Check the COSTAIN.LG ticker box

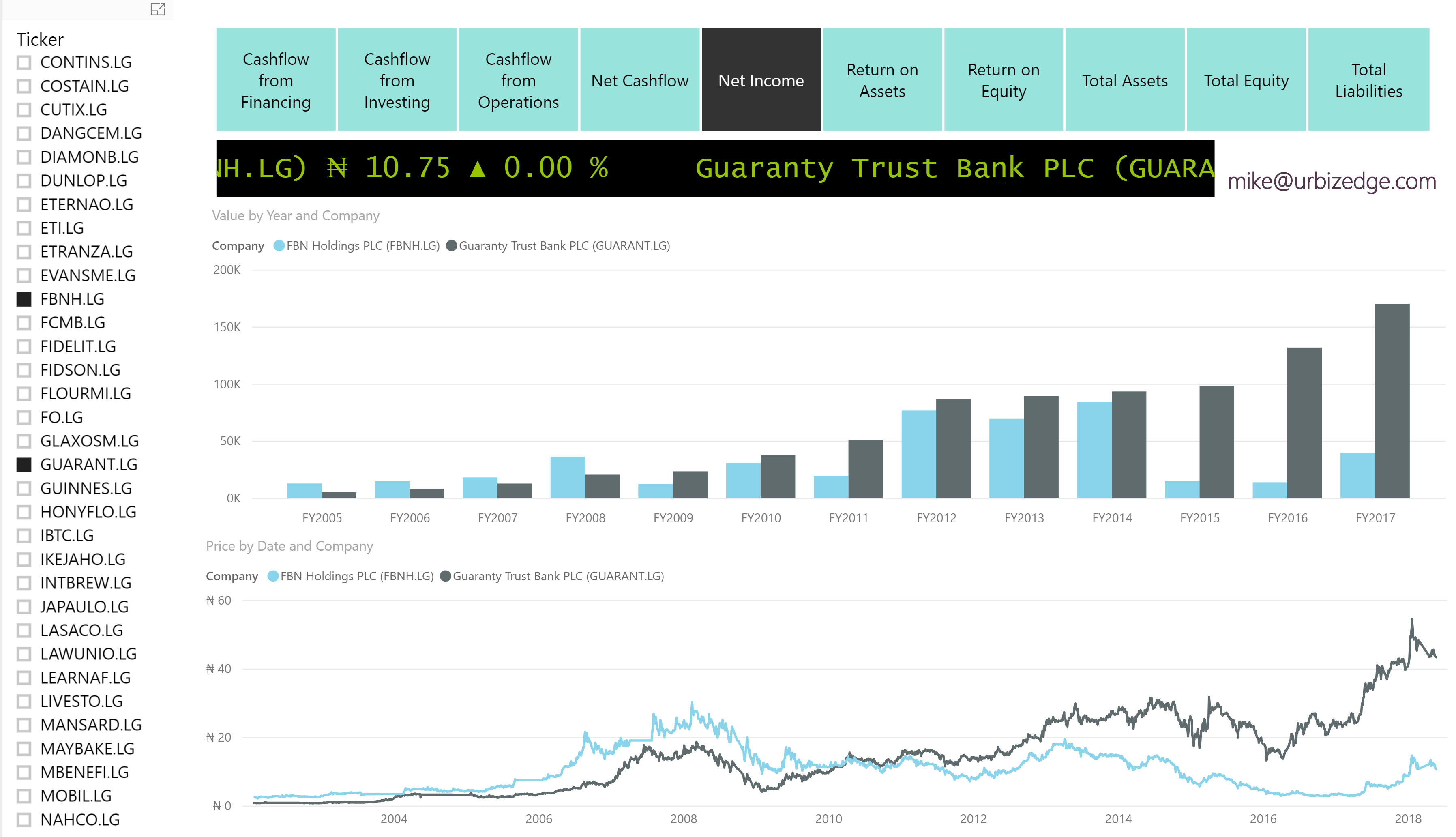(24, 86)
